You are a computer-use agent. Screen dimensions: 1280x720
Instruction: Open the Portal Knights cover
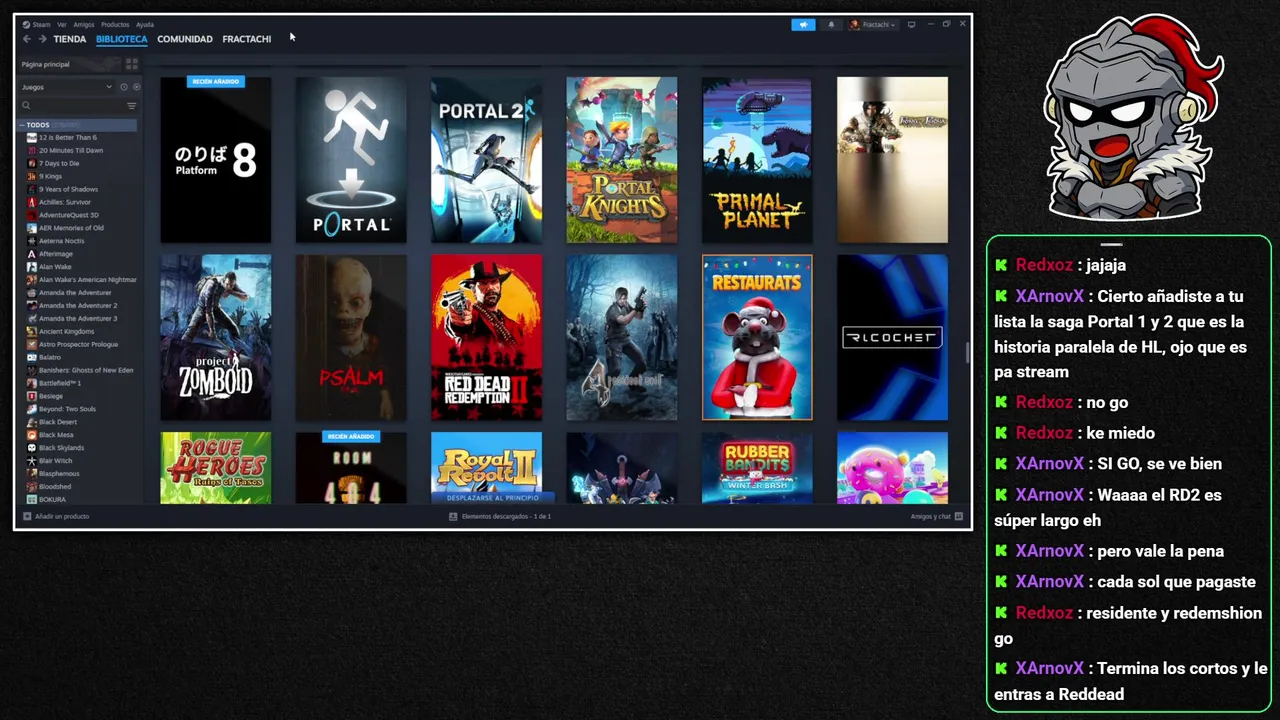pos(622,160)
